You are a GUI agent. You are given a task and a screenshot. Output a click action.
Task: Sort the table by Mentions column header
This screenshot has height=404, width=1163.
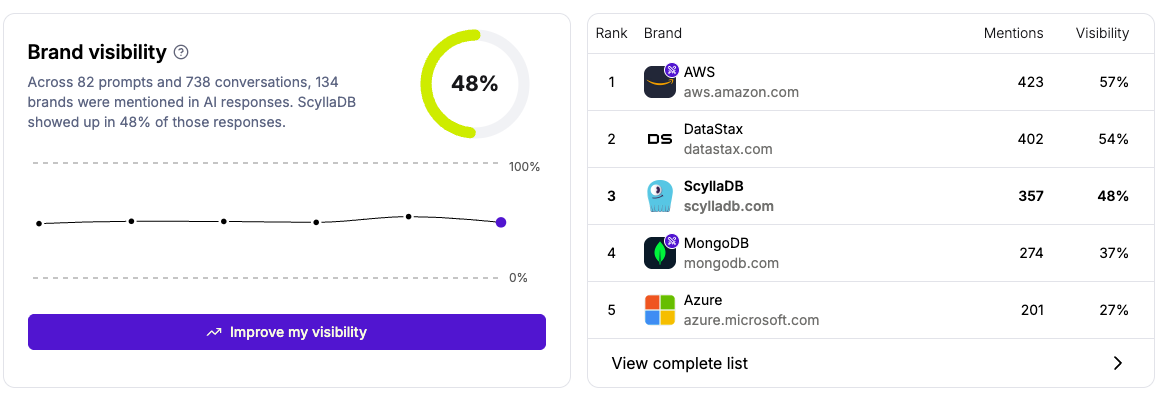point(1013,33)
